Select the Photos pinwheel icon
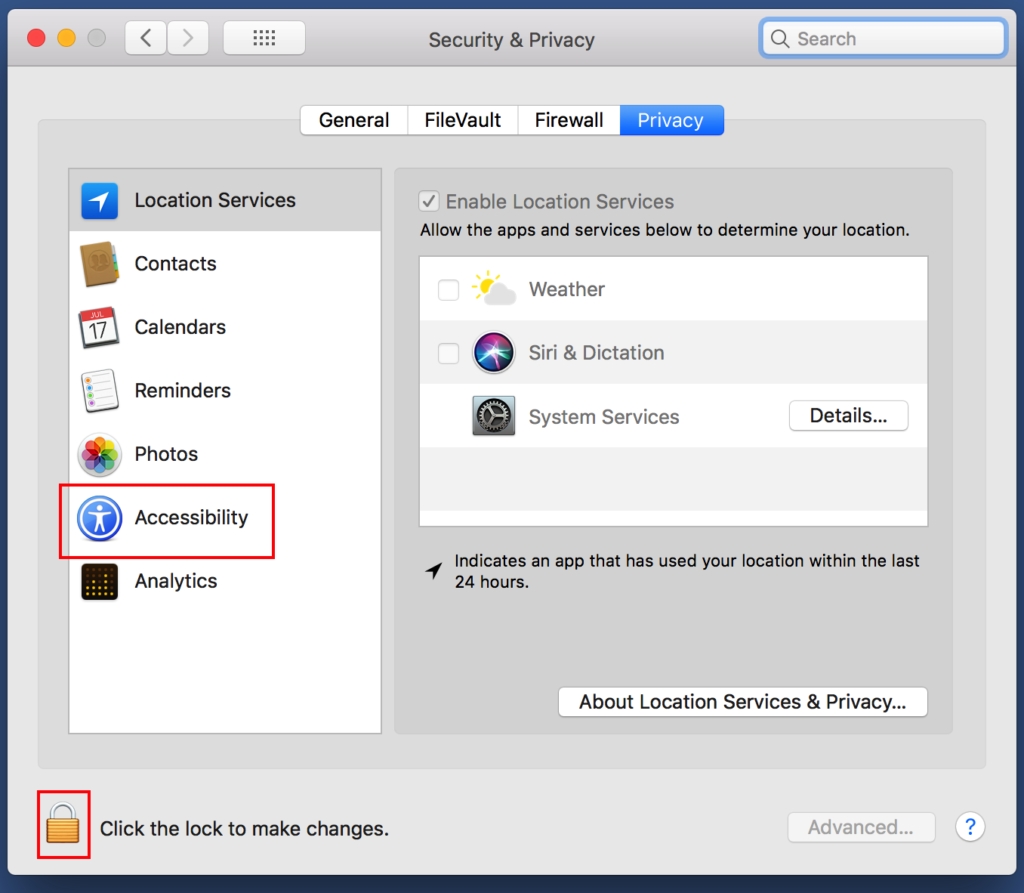This screenshot has height=893, width=1024. click(x=99, y=455)
